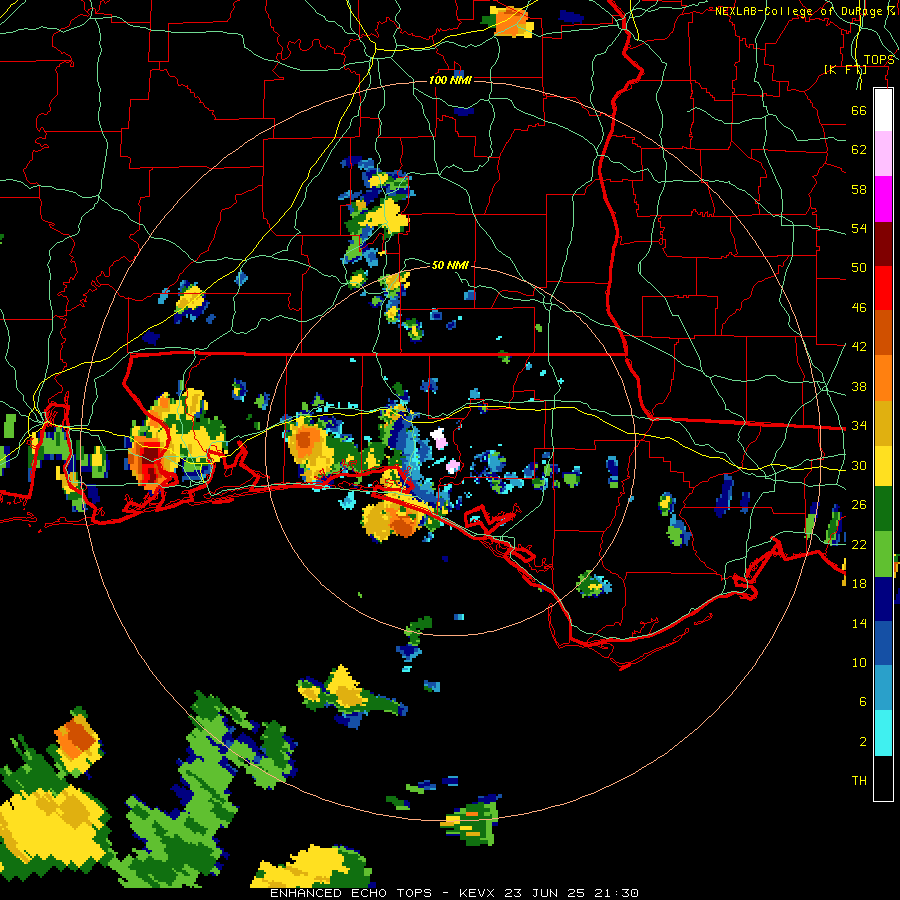Click the '50' legend value
The width and height of the screenshot is (900, 900).
[859, 268]
